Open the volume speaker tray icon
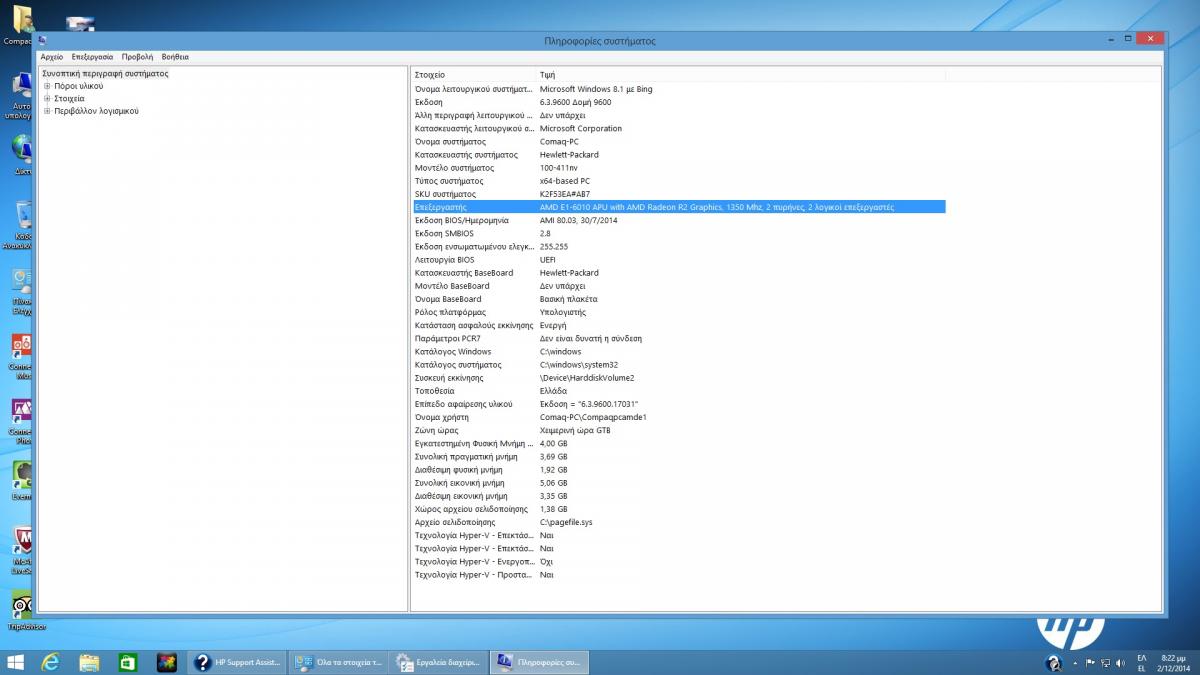1200x675 pixels. 1120,663
